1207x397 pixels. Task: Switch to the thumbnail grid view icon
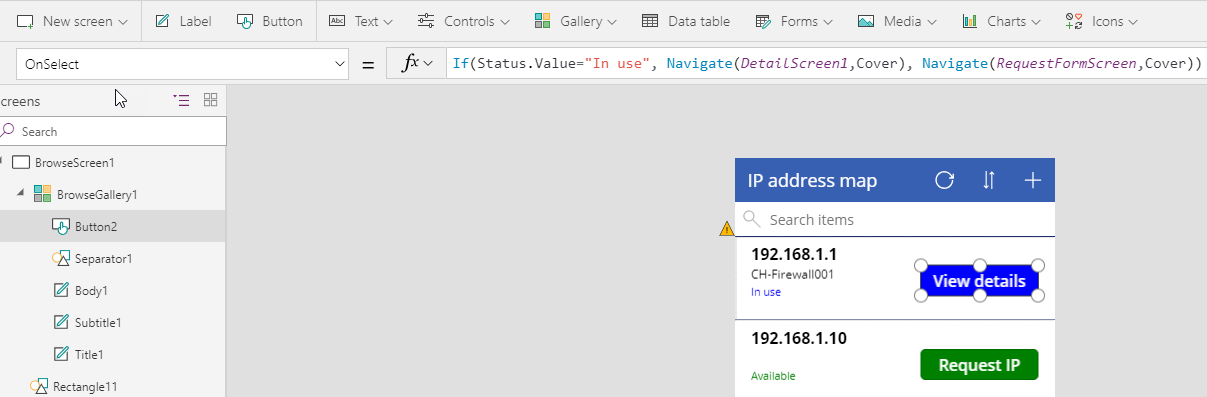[210, 100]
